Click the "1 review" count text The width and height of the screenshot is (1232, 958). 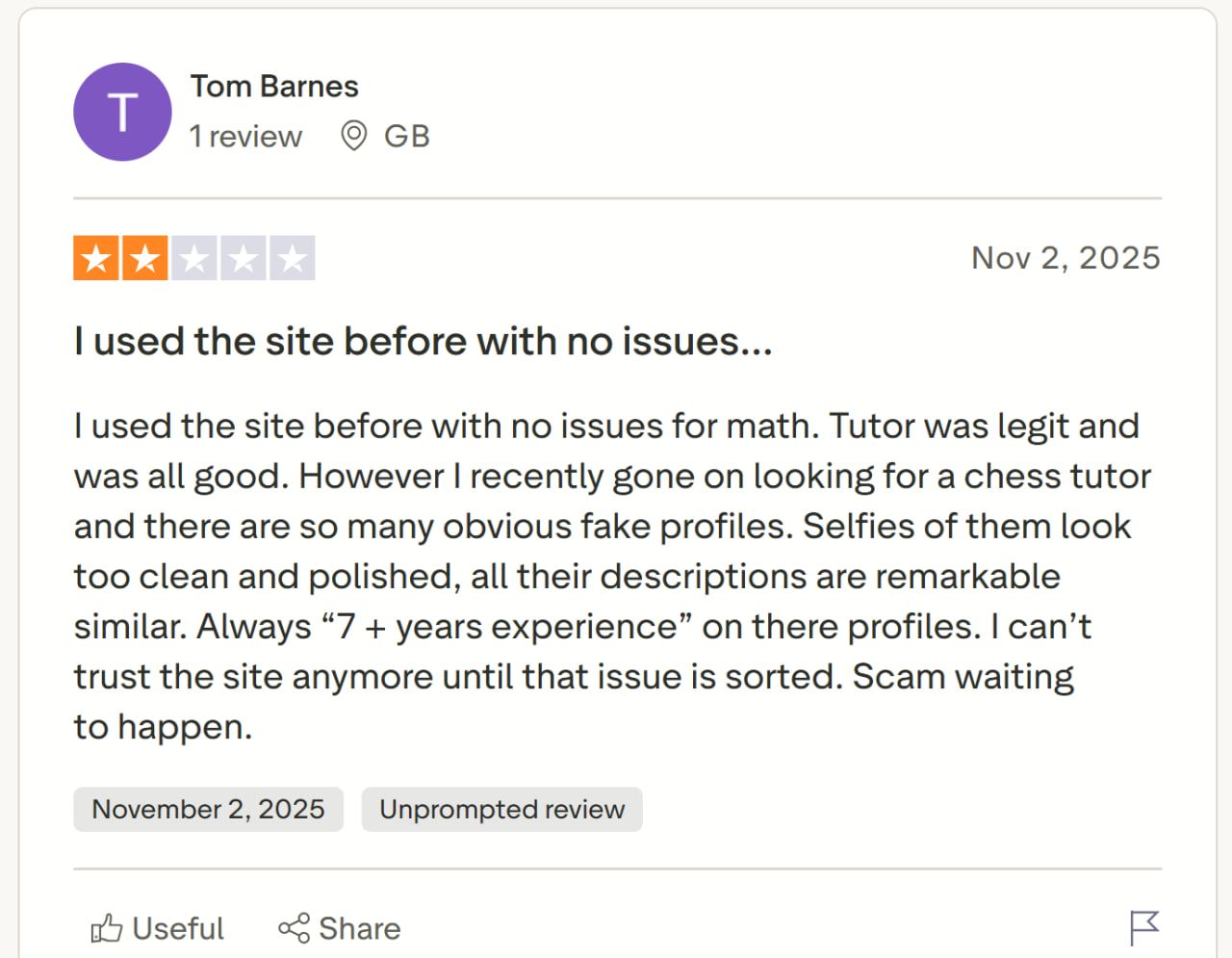(245, 137)
